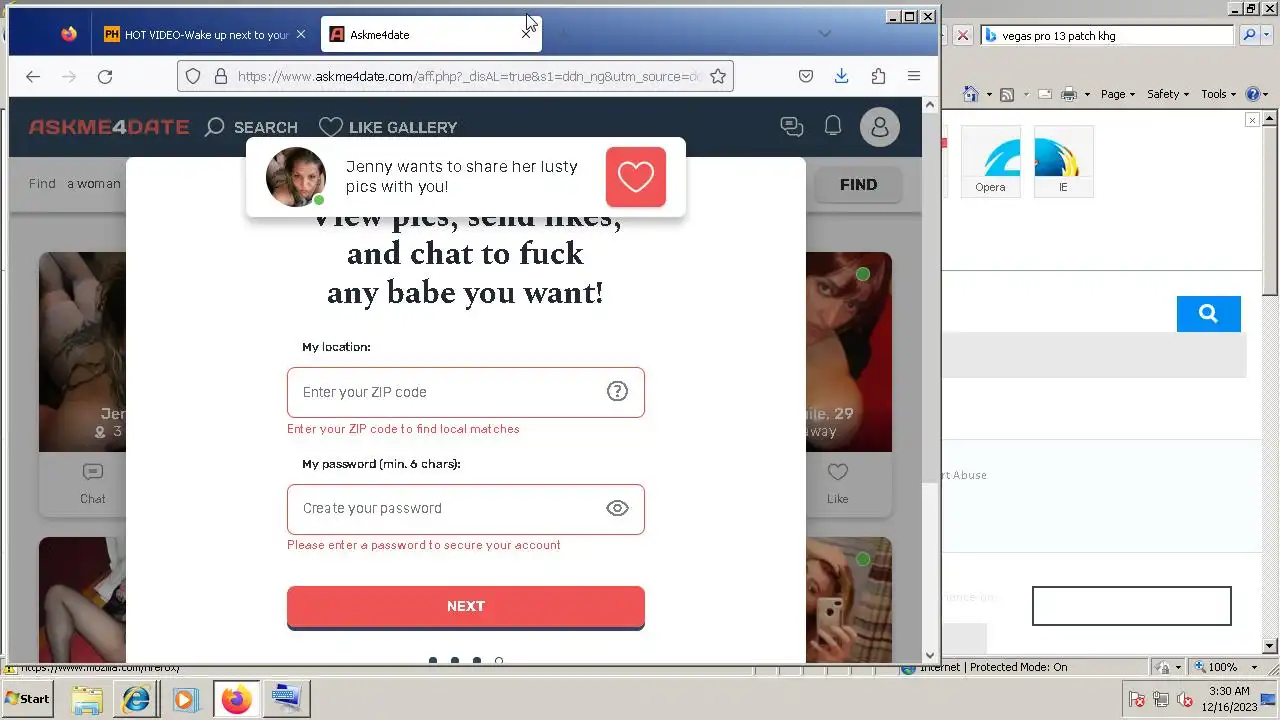Open SEARCH in site navigation
1280x720 pixels.
[x=251, y=127]
